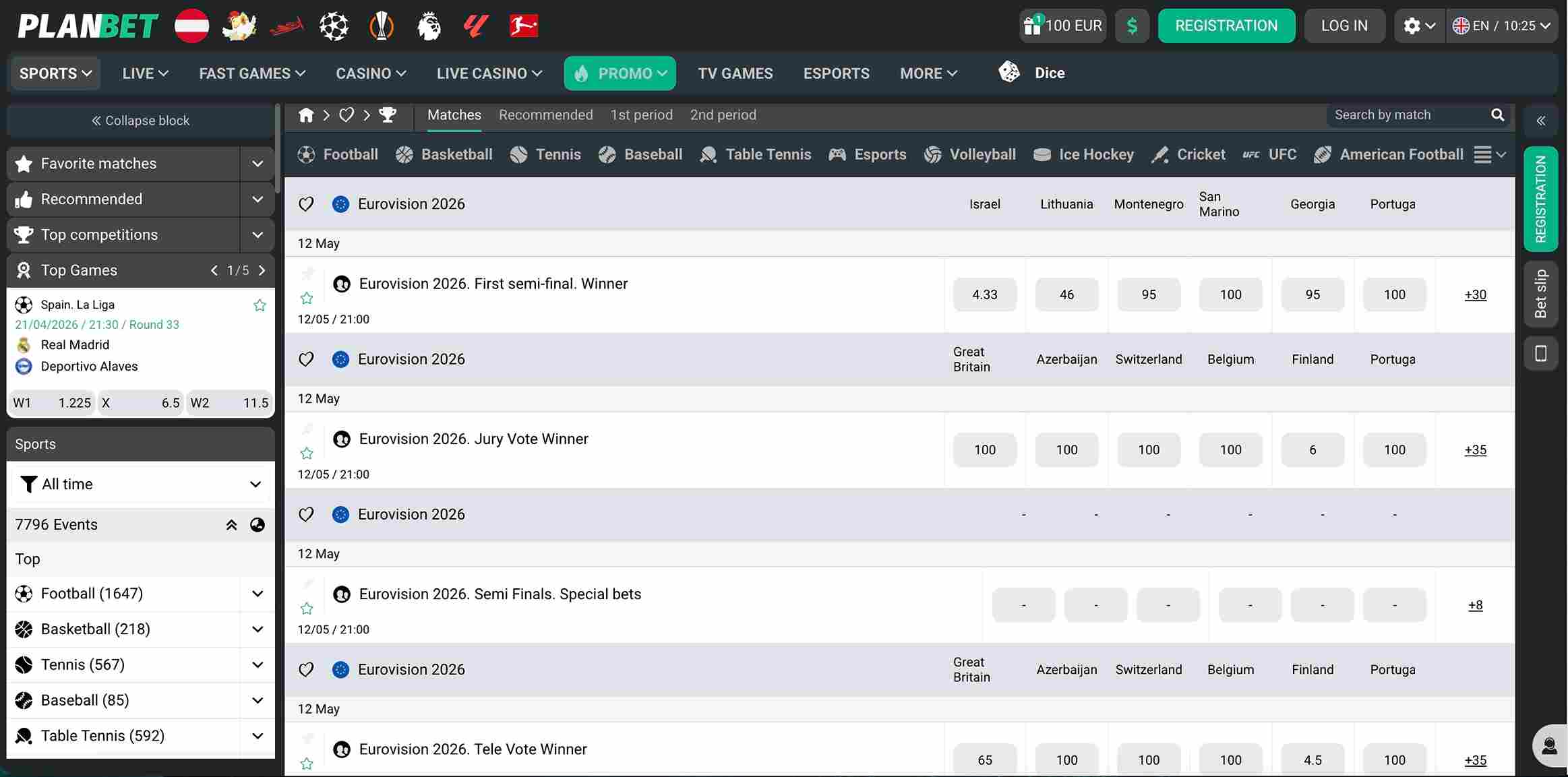Open the All time filter dropdown
1568x777 pixels.
point(140,485)
